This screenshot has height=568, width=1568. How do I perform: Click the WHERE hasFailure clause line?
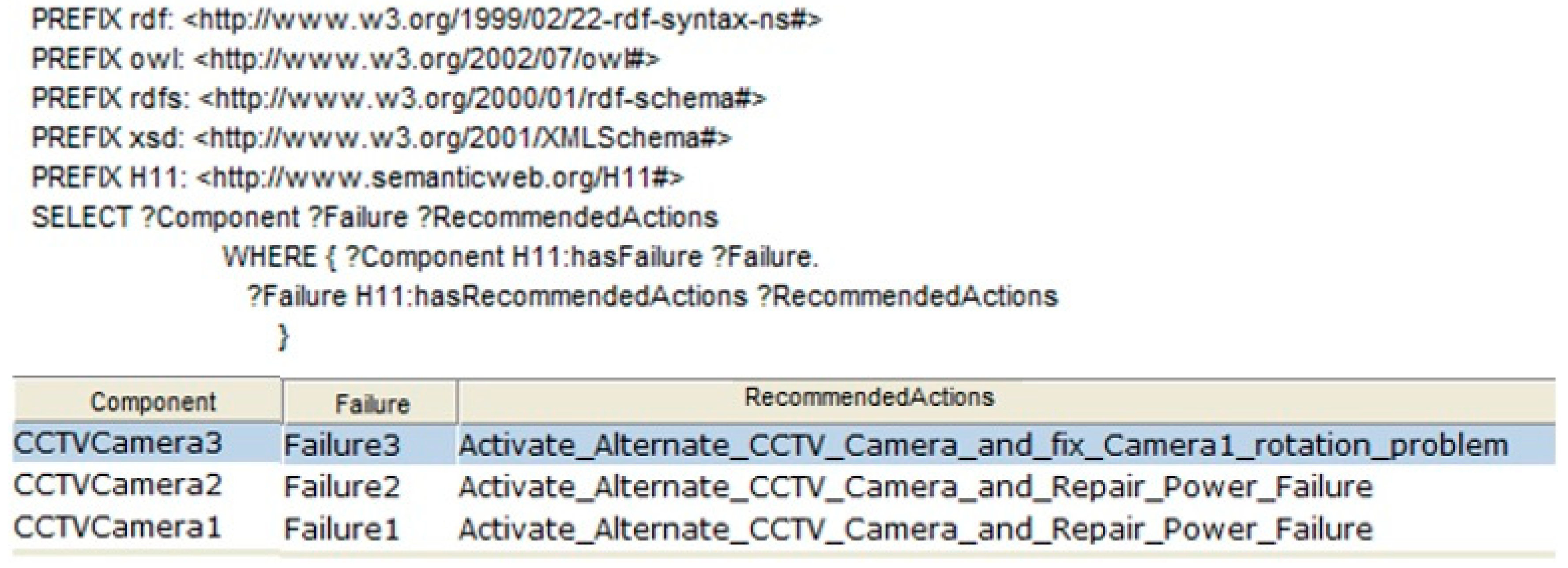point(520,257)
